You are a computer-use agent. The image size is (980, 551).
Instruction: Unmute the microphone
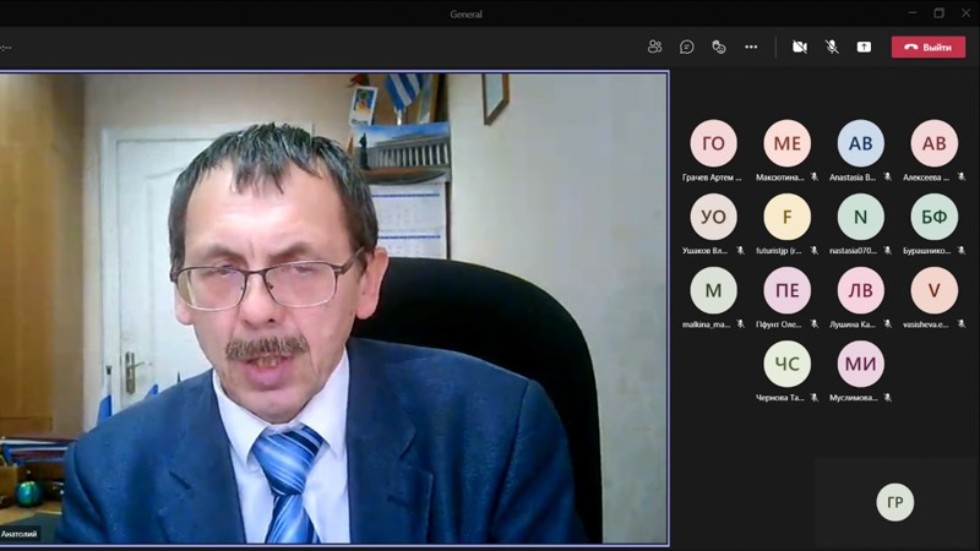coord(831,47)
